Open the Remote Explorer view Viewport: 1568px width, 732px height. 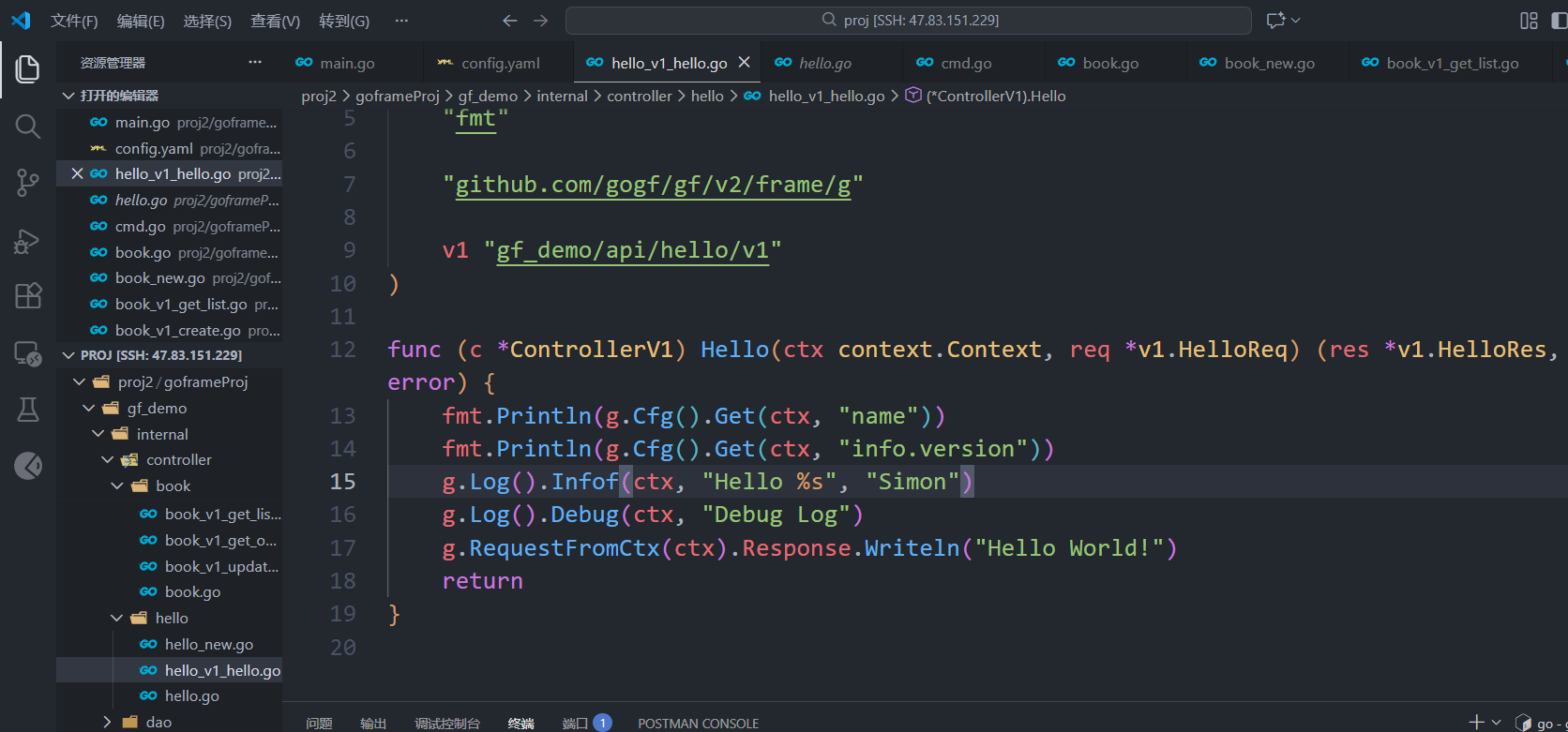point(28,353)
